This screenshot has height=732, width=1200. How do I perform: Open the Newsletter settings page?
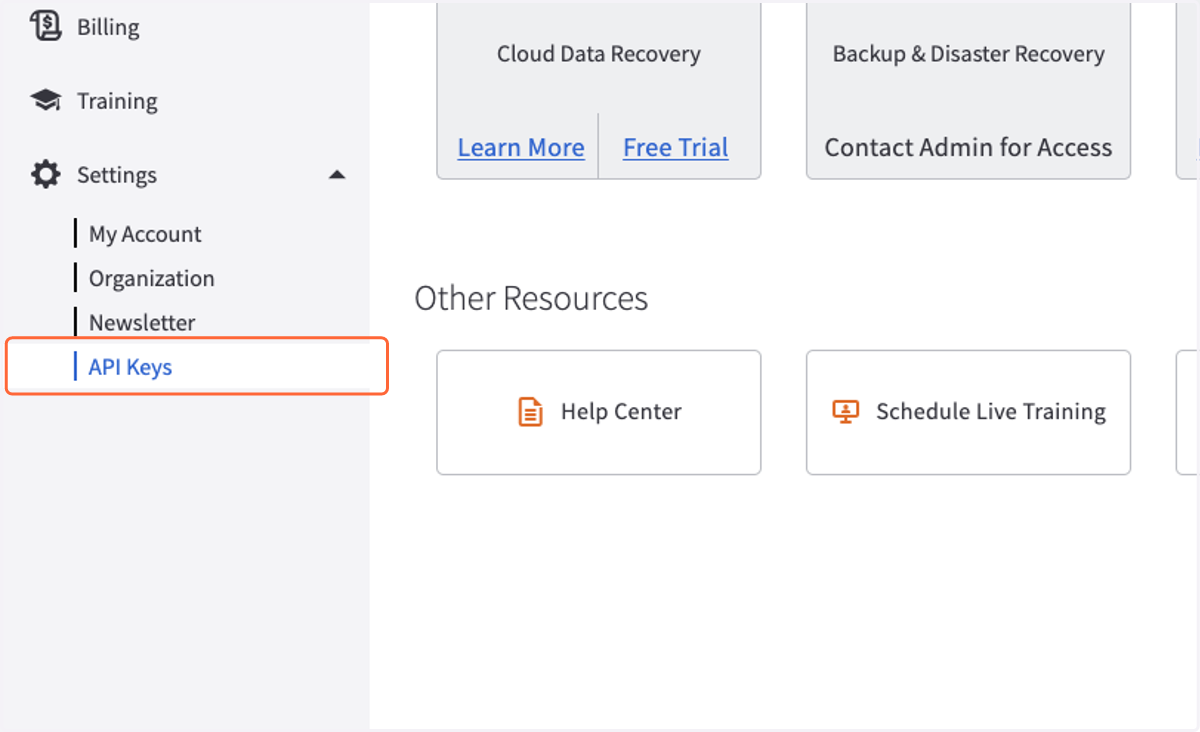[x=142, y=323]
